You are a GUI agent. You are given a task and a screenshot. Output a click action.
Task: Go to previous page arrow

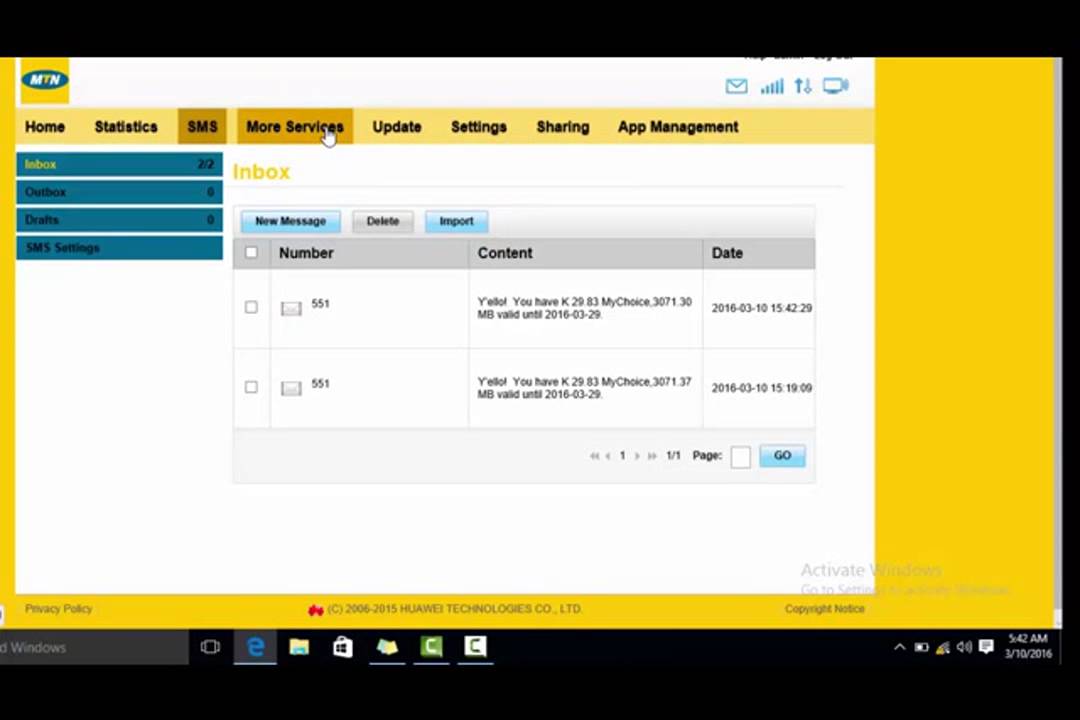click(608, 456)
